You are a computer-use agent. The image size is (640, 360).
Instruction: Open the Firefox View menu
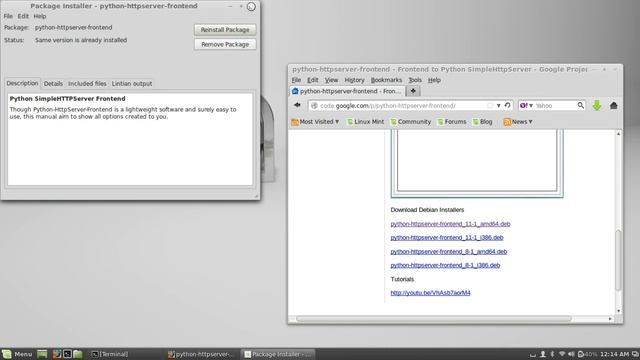(331, 80)
